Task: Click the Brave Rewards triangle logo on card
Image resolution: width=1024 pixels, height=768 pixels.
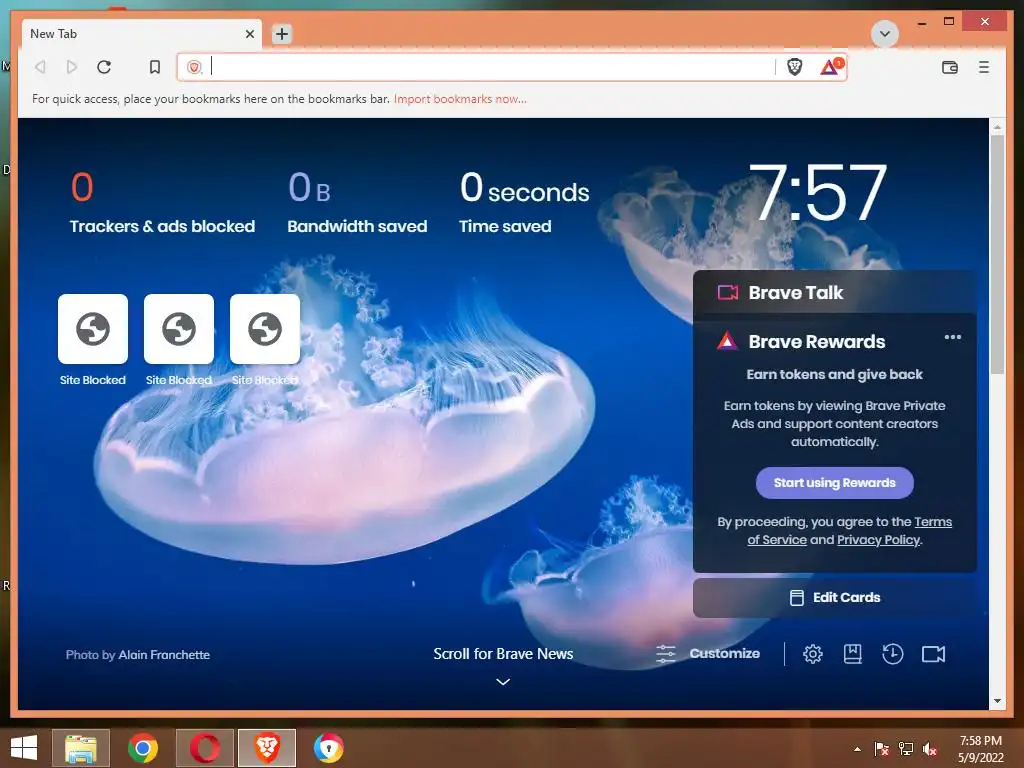Action: 727,341
